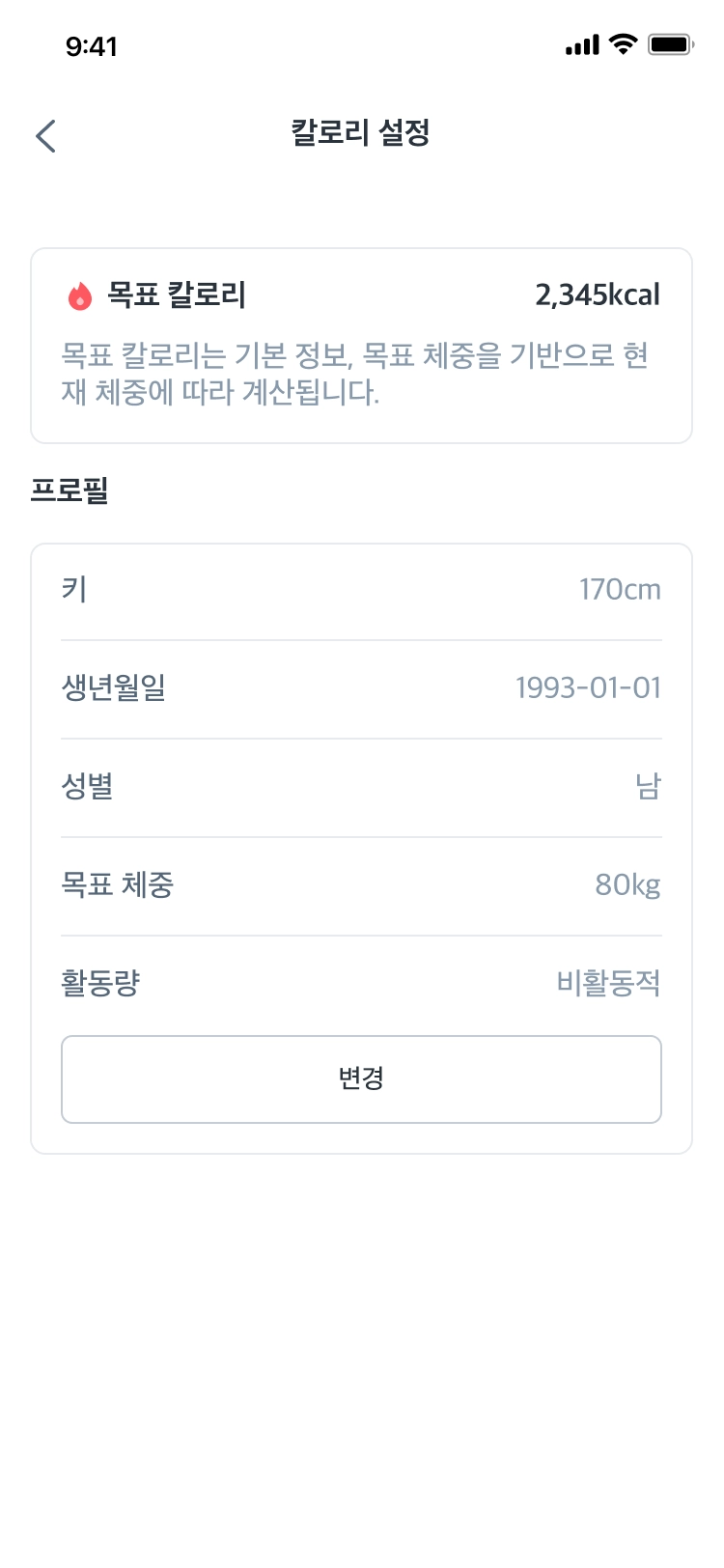Tap the 칼로리 설정 page title
Screen dimensions: 724x1568
361,133
